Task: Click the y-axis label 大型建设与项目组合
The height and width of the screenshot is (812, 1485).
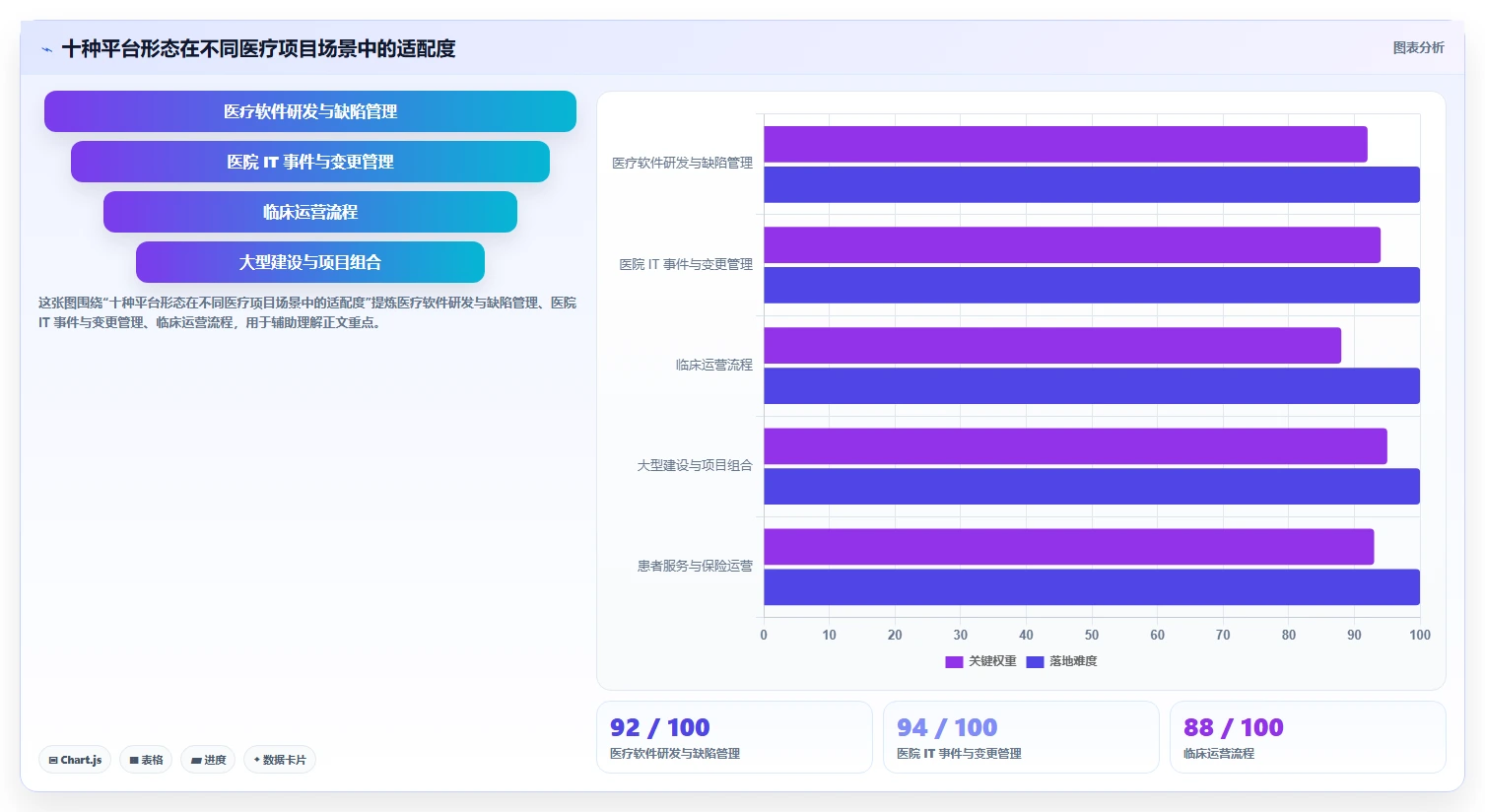Action: coord(695,465)
